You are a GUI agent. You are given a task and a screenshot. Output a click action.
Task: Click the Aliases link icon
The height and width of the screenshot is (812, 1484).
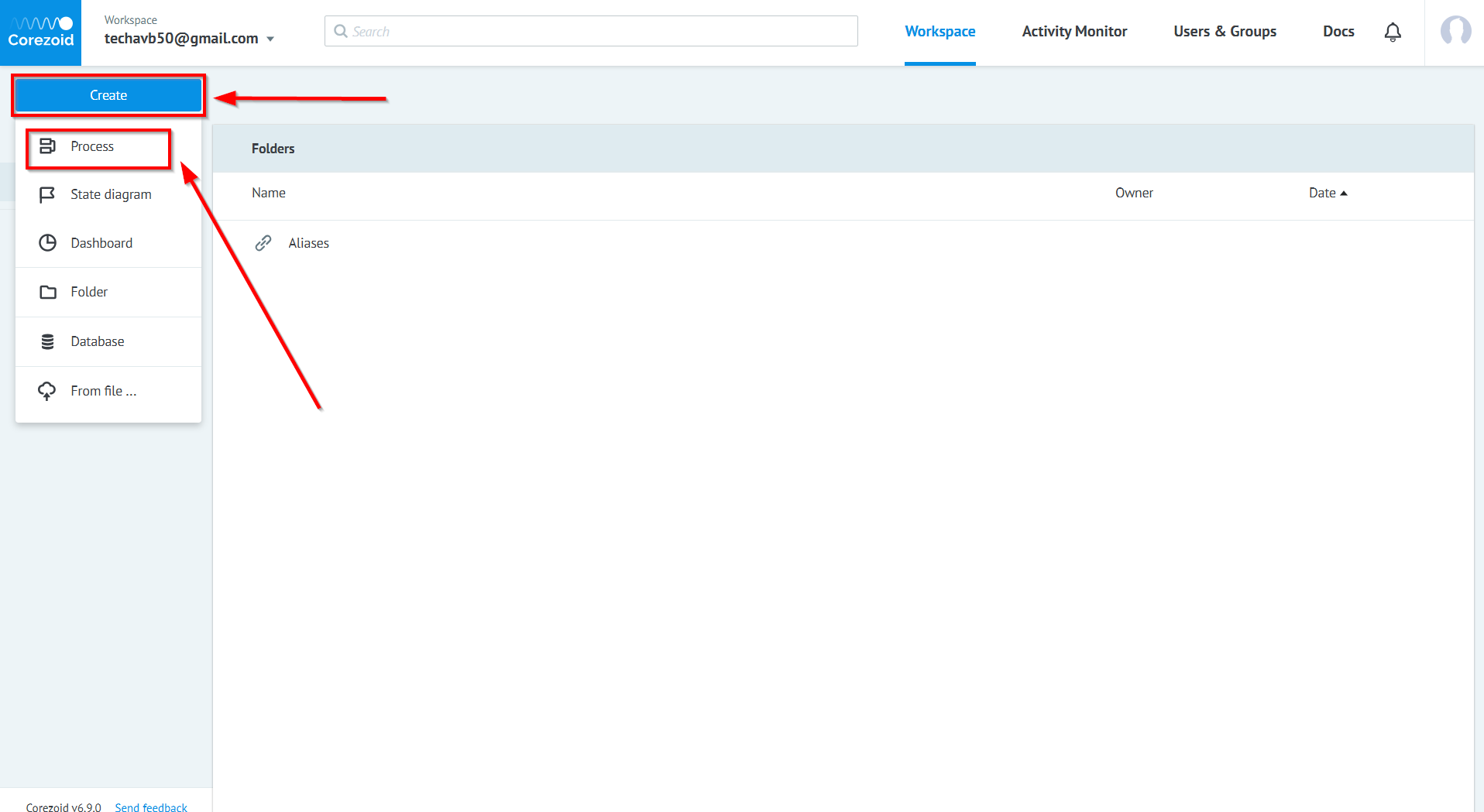(263, 243)
